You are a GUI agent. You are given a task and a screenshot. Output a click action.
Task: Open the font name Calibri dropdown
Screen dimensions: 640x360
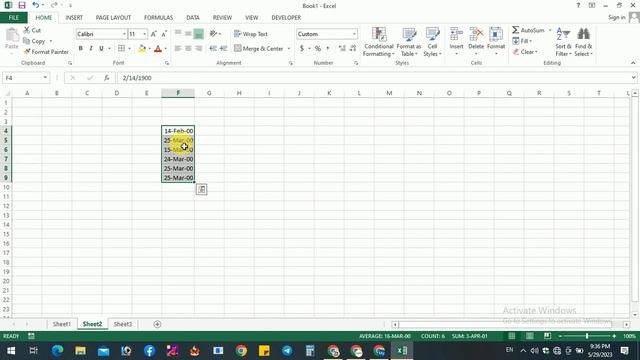124,34
